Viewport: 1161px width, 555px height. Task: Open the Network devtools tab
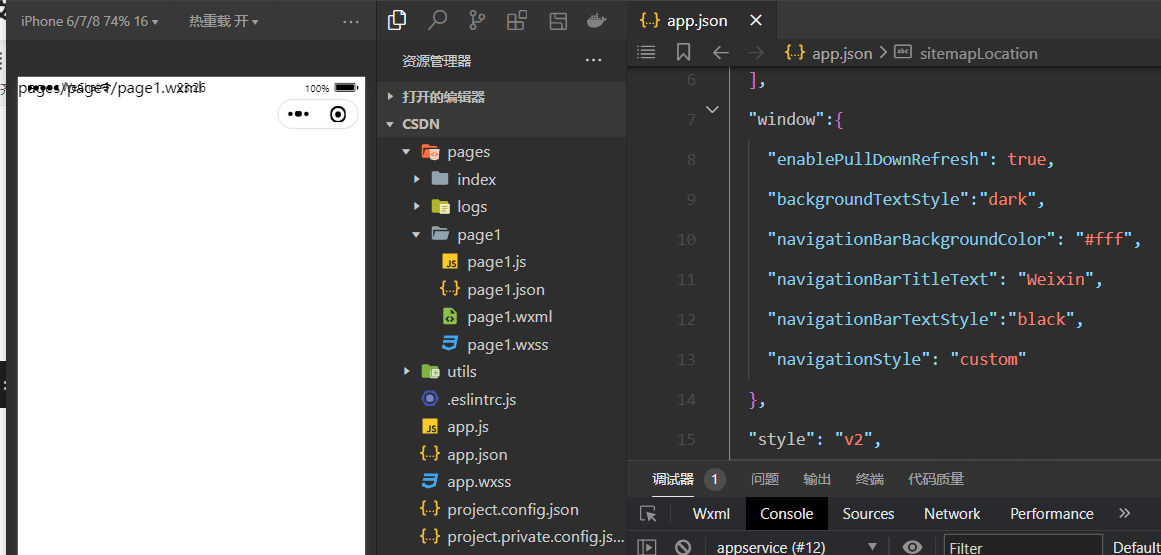tap(951, 514)
